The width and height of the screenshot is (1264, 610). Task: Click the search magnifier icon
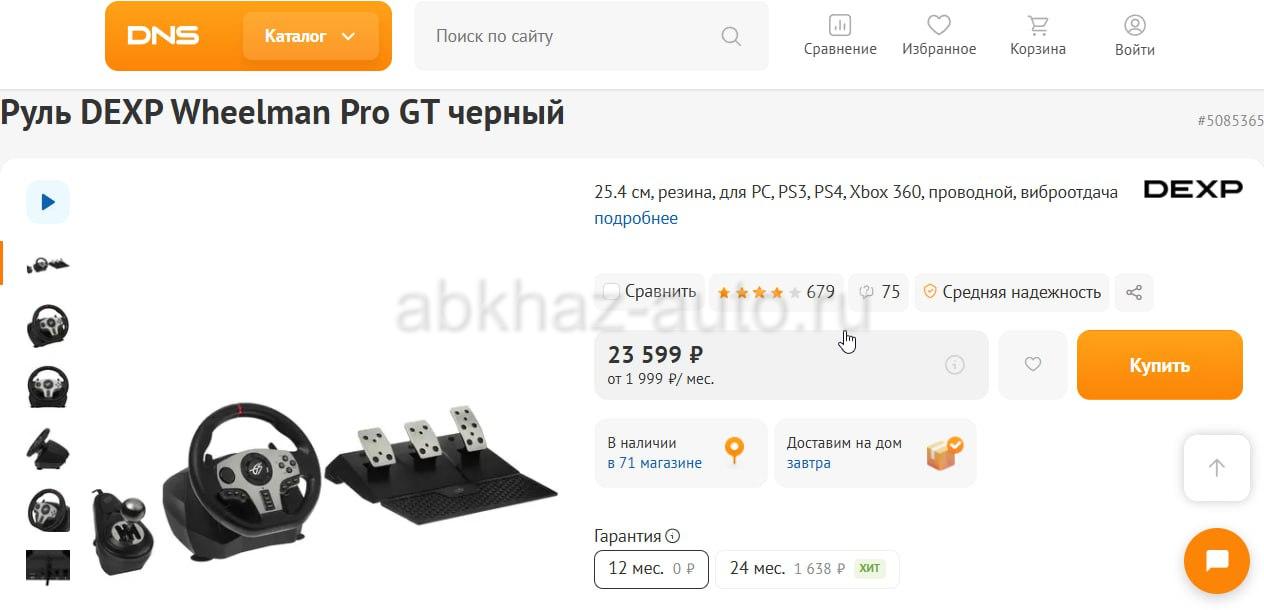click(731, 36)
